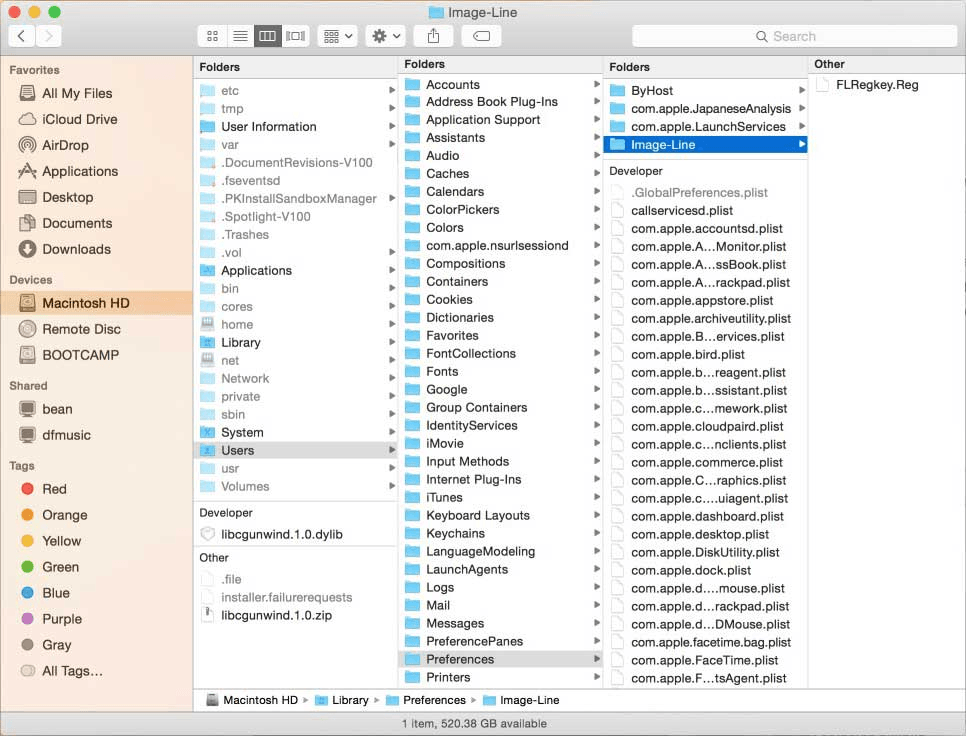Expand the etc folder arrow
The image size is (966, 736).
click(x=392, y=91)
